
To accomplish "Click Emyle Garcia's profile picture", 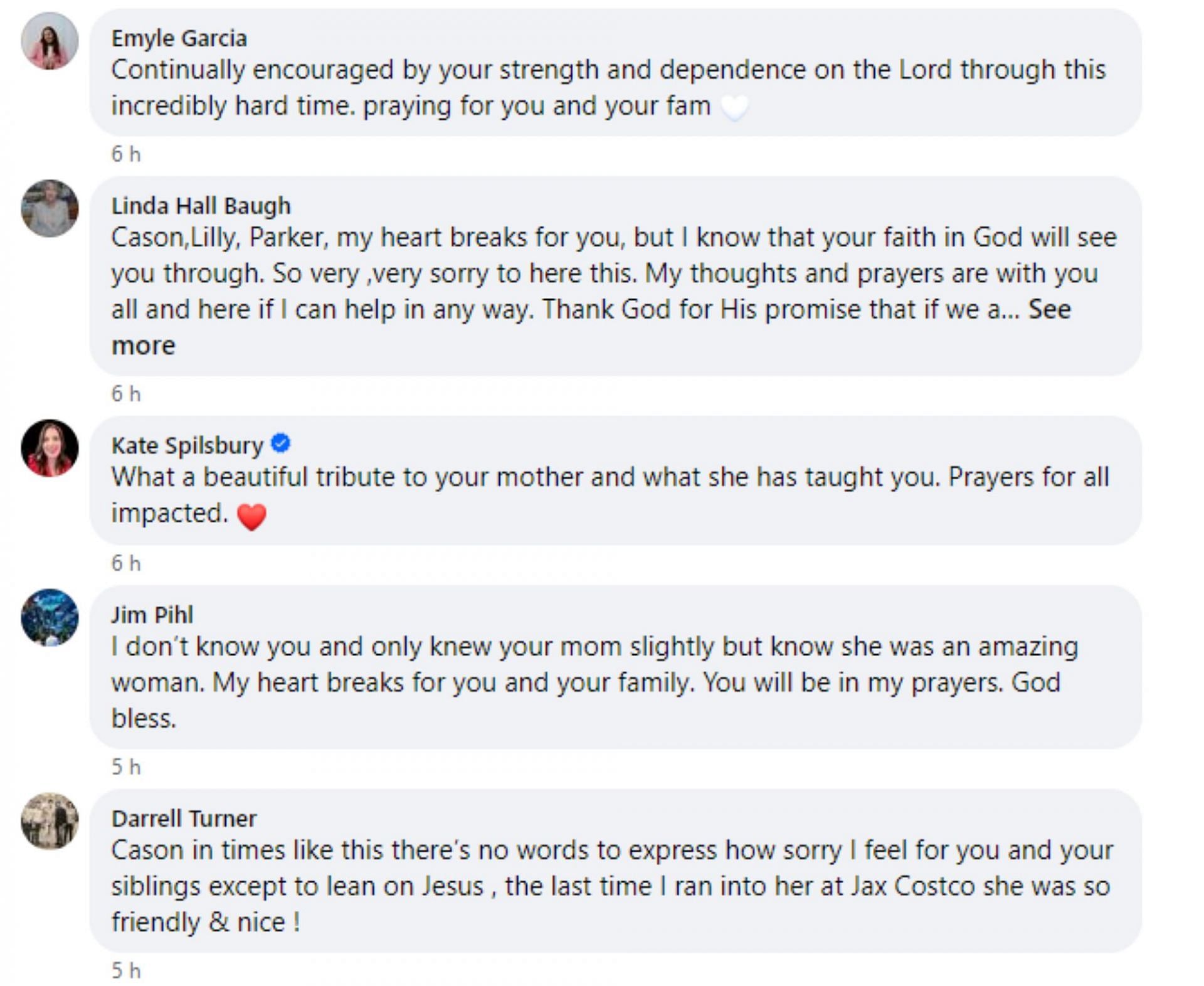I will point(50,41).
